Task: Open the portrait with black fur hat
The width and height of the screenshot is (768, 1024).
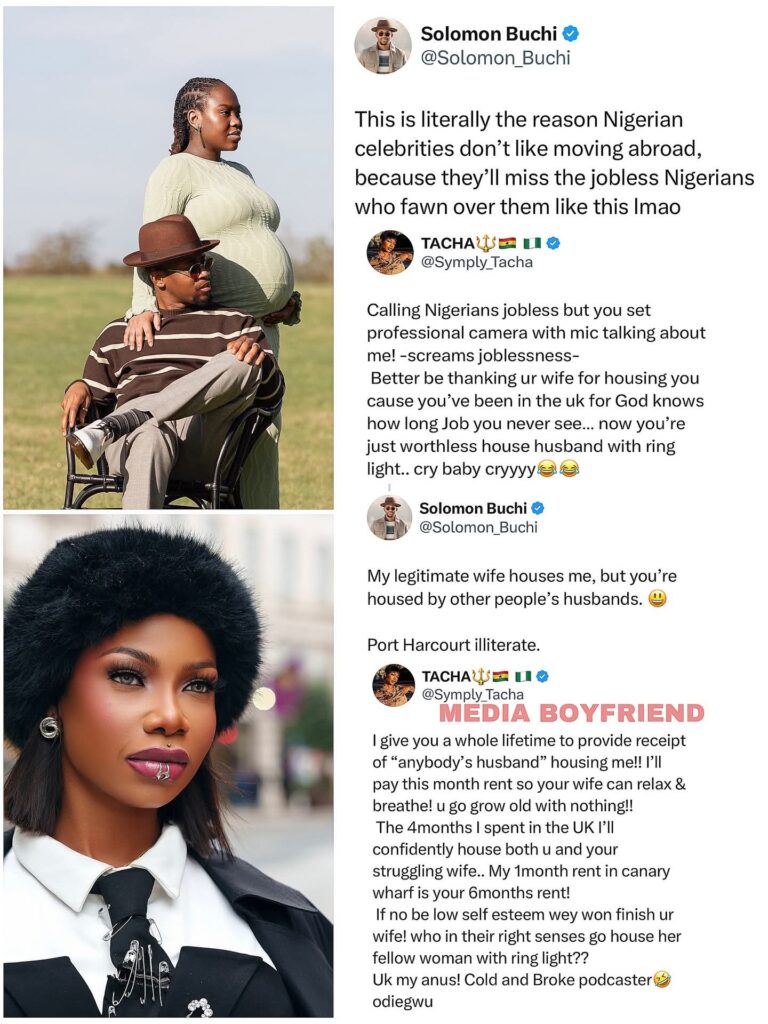Action: pyautogui.click(x=168, y=767)
